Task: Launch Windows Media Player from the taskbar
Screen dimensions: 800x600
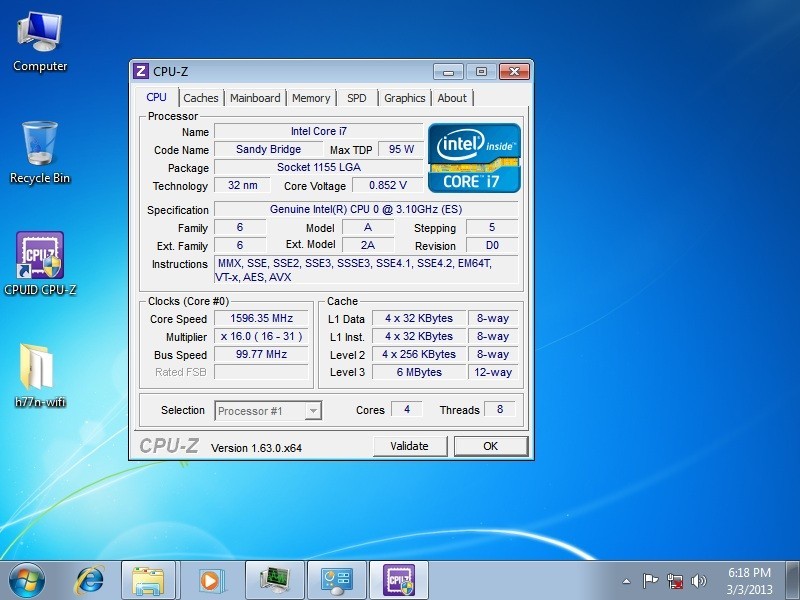Action: coord(210,579)
